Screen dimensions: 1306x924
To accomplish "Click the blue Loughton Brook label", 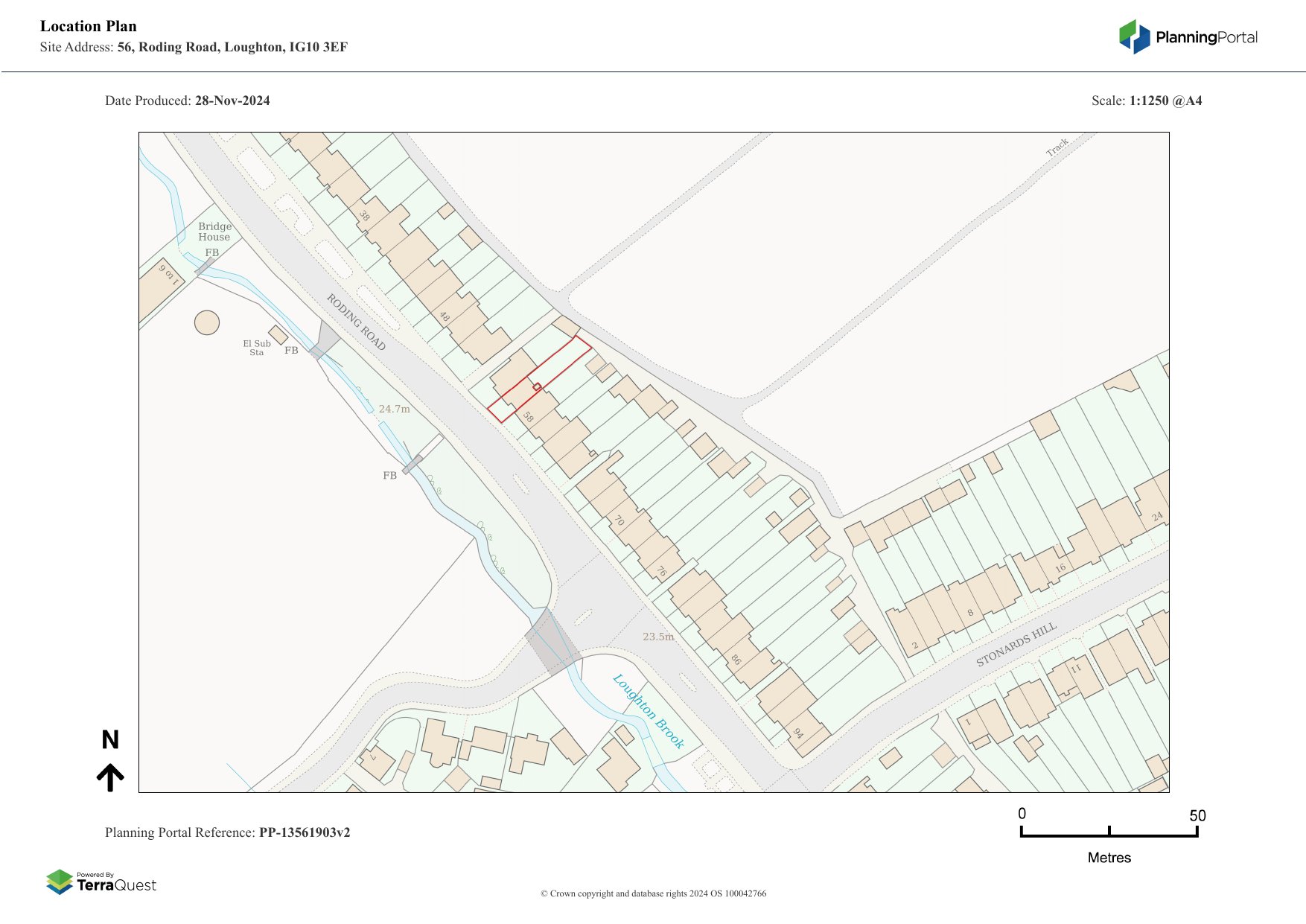I will (x=648, y=711).
